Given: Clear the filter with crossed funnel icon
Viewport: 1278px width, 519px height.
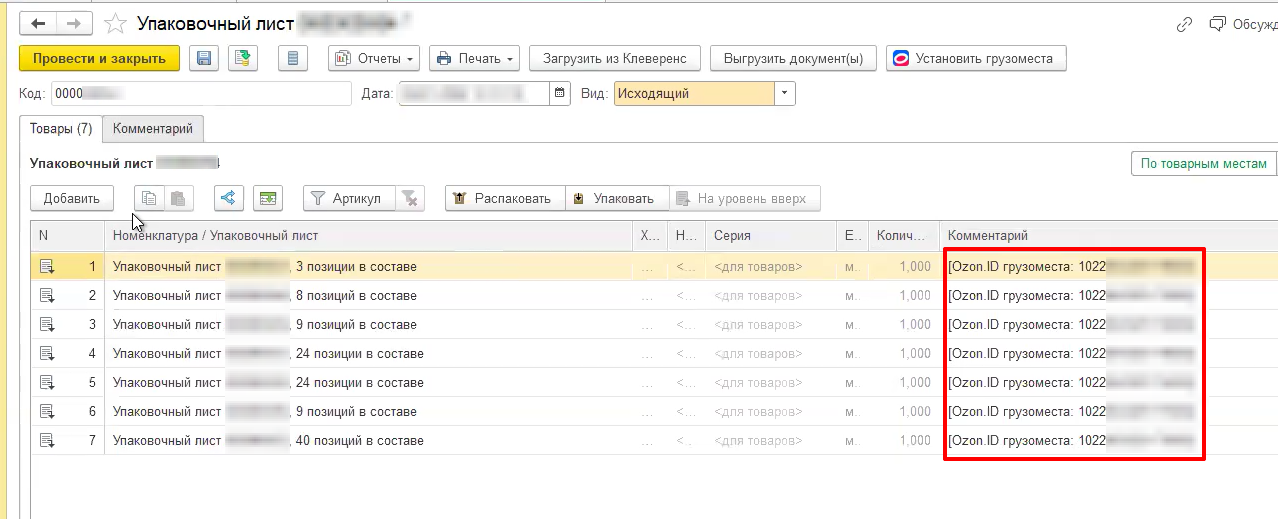Looking at the screenshot, I should click(410, 198).
